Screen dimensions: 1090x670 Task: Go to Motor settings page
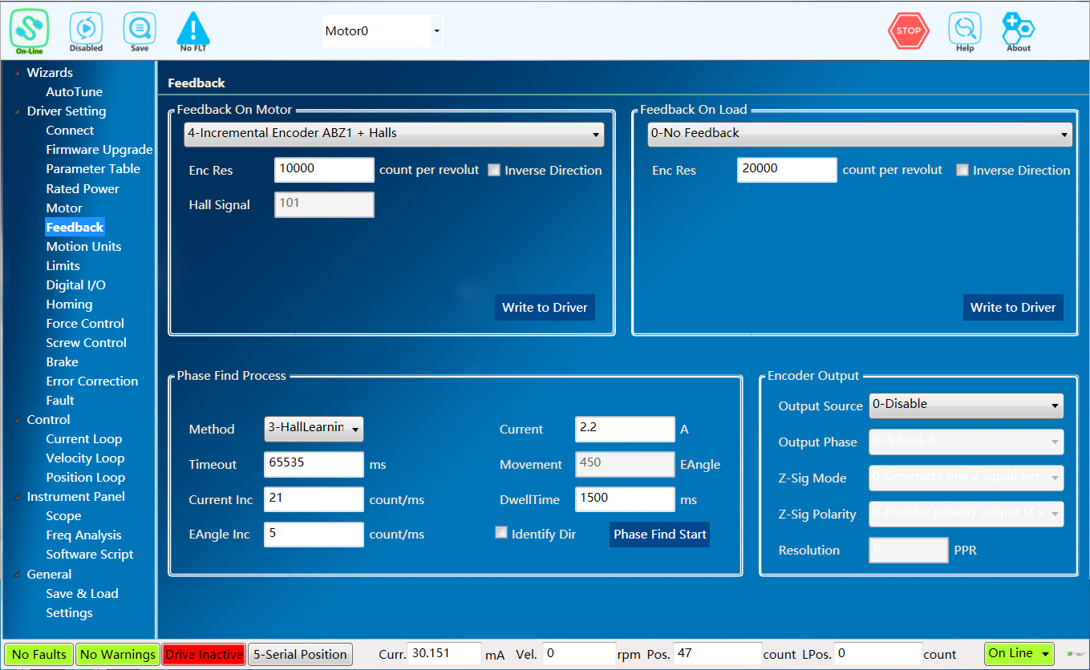tap(64, 208)
